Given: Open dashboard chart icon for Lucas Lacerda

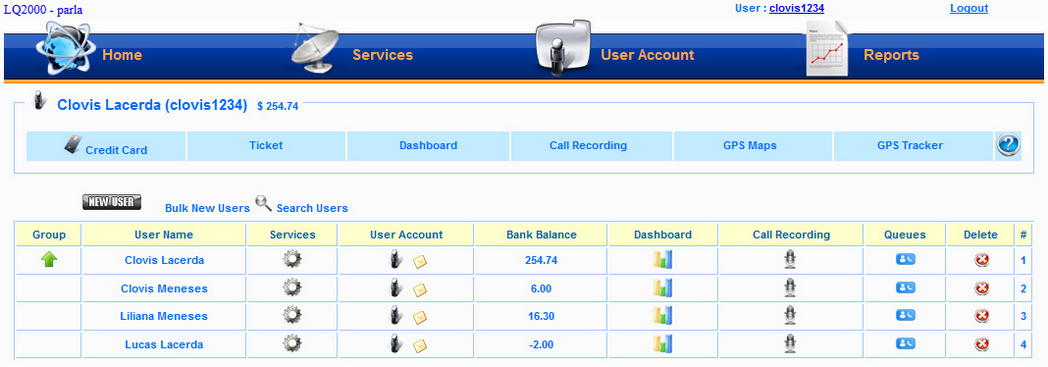Looking at the screenshot, I should point(663,344).
